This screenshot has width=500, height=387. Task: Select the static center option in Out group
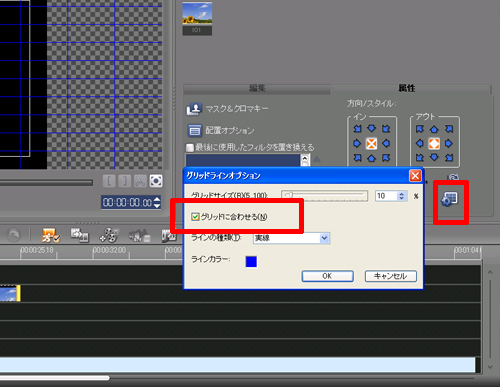coord(434,143)
